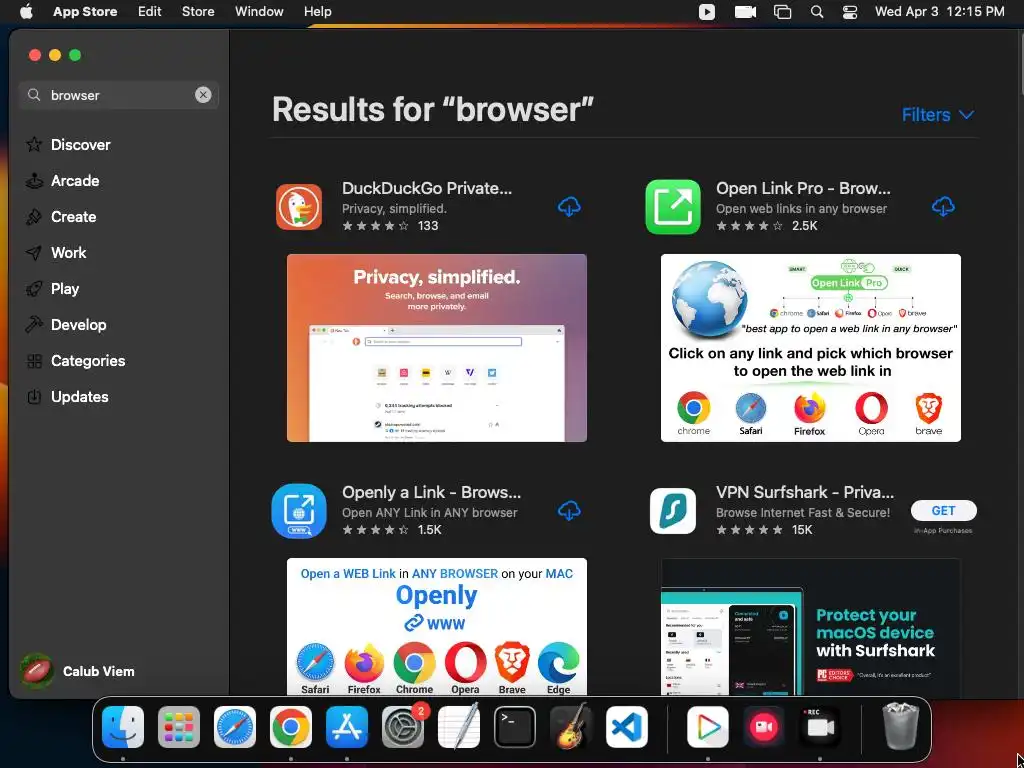Launch GarageBand from the Dock

coord(571,726)
